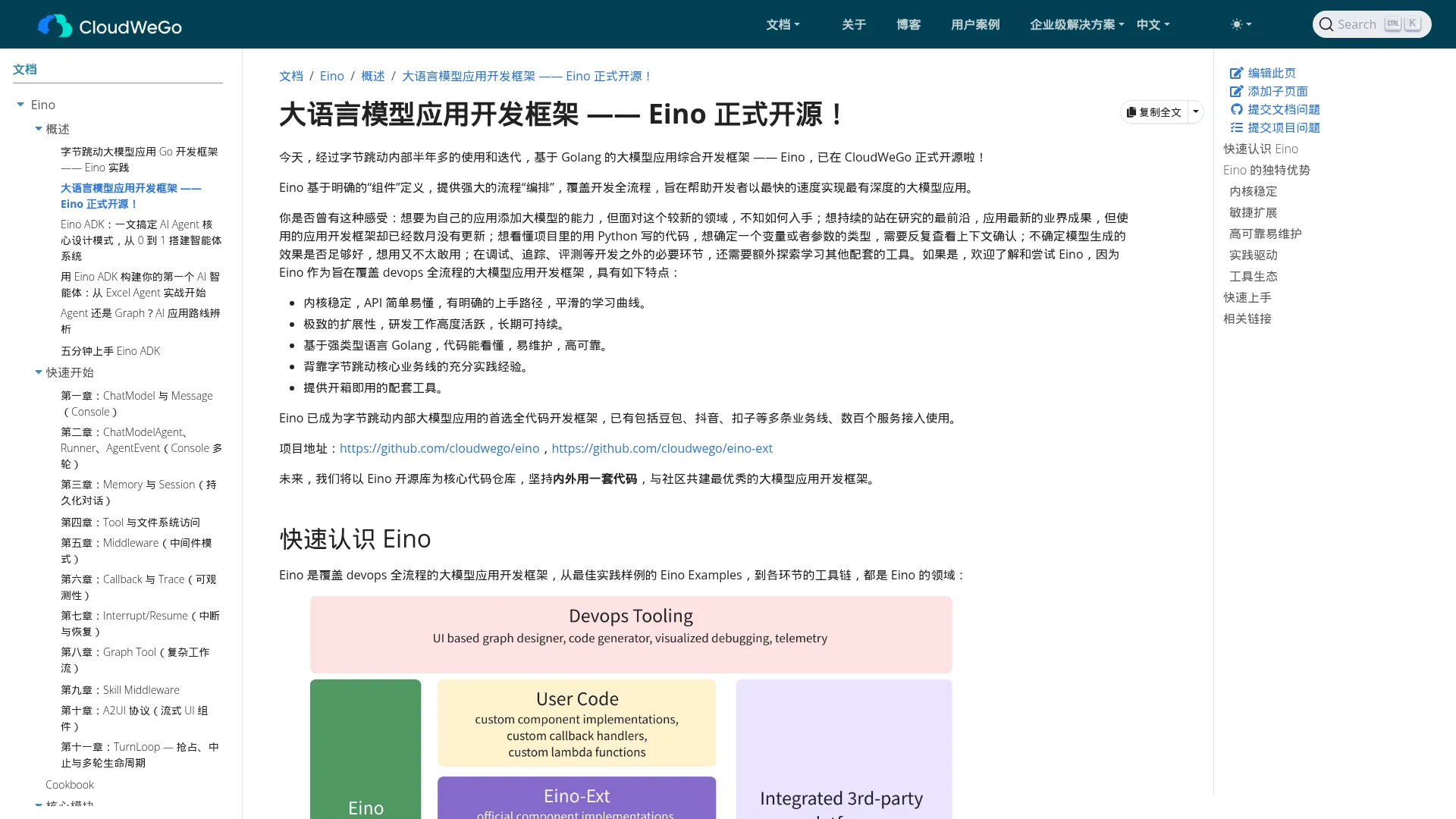
Task: Jump to 快速上手 in outline
Action: pyautogui.click(x=1247, y=297)
